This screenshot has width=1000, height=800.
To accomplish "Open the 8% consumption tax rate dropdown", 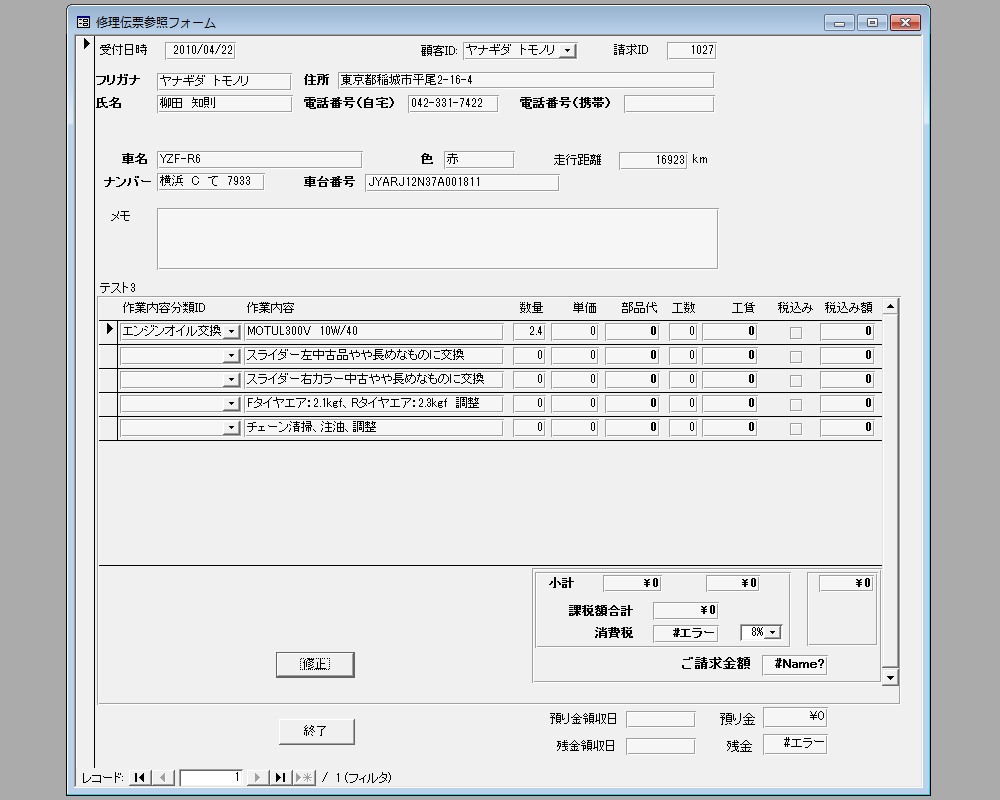I will (x=771, y=633).
